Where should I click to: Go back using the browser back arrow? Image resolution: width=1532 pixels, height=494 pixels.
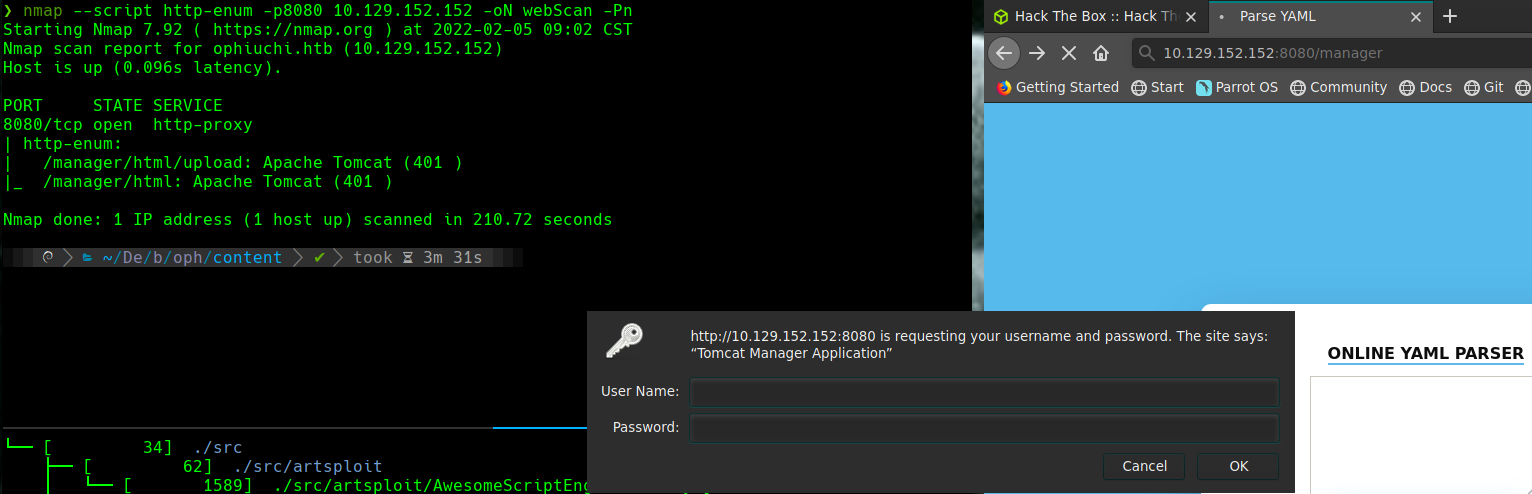point(1004,53)
